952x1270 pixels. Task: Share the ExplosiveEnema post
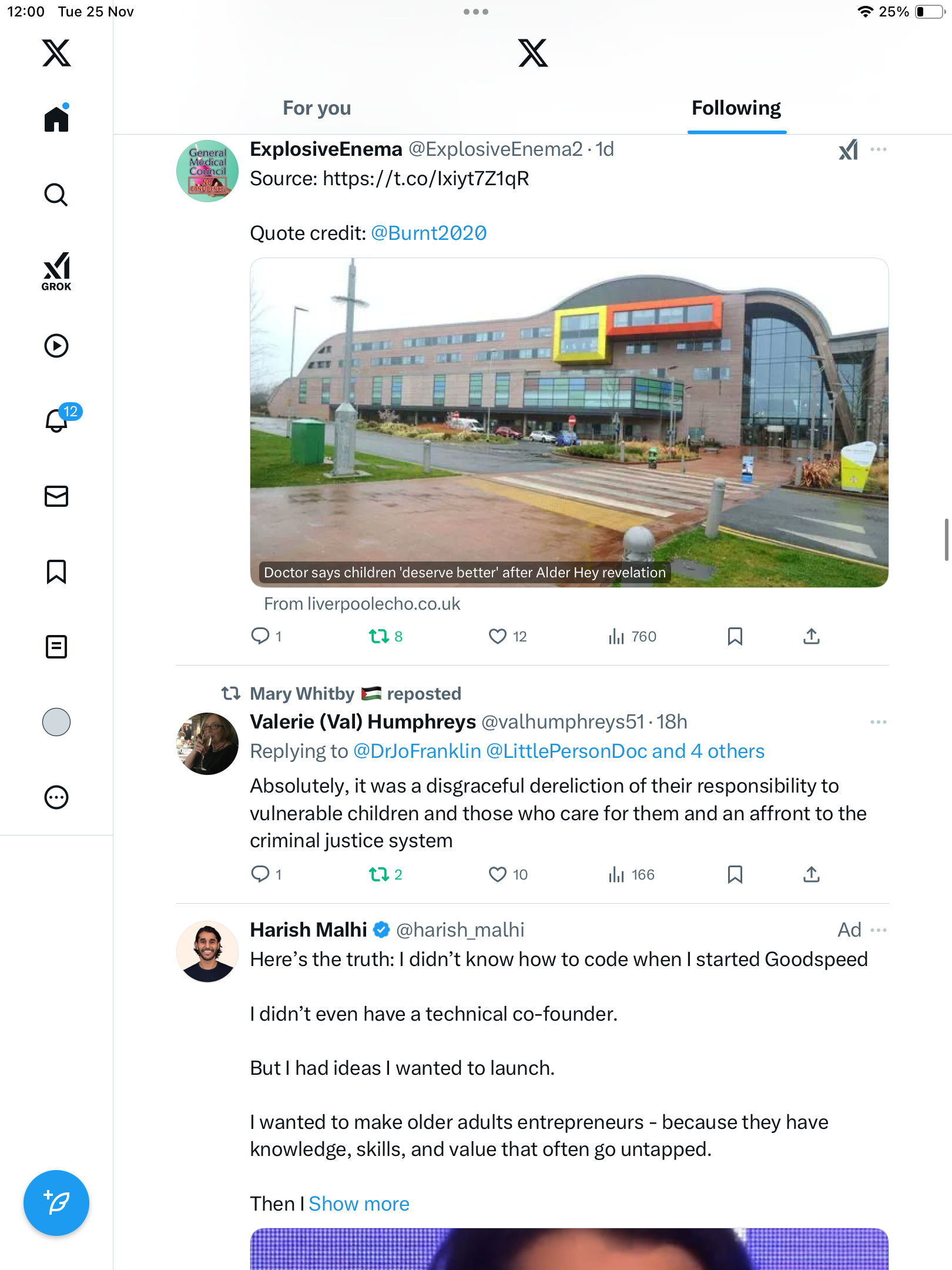(x=812, y=636)
